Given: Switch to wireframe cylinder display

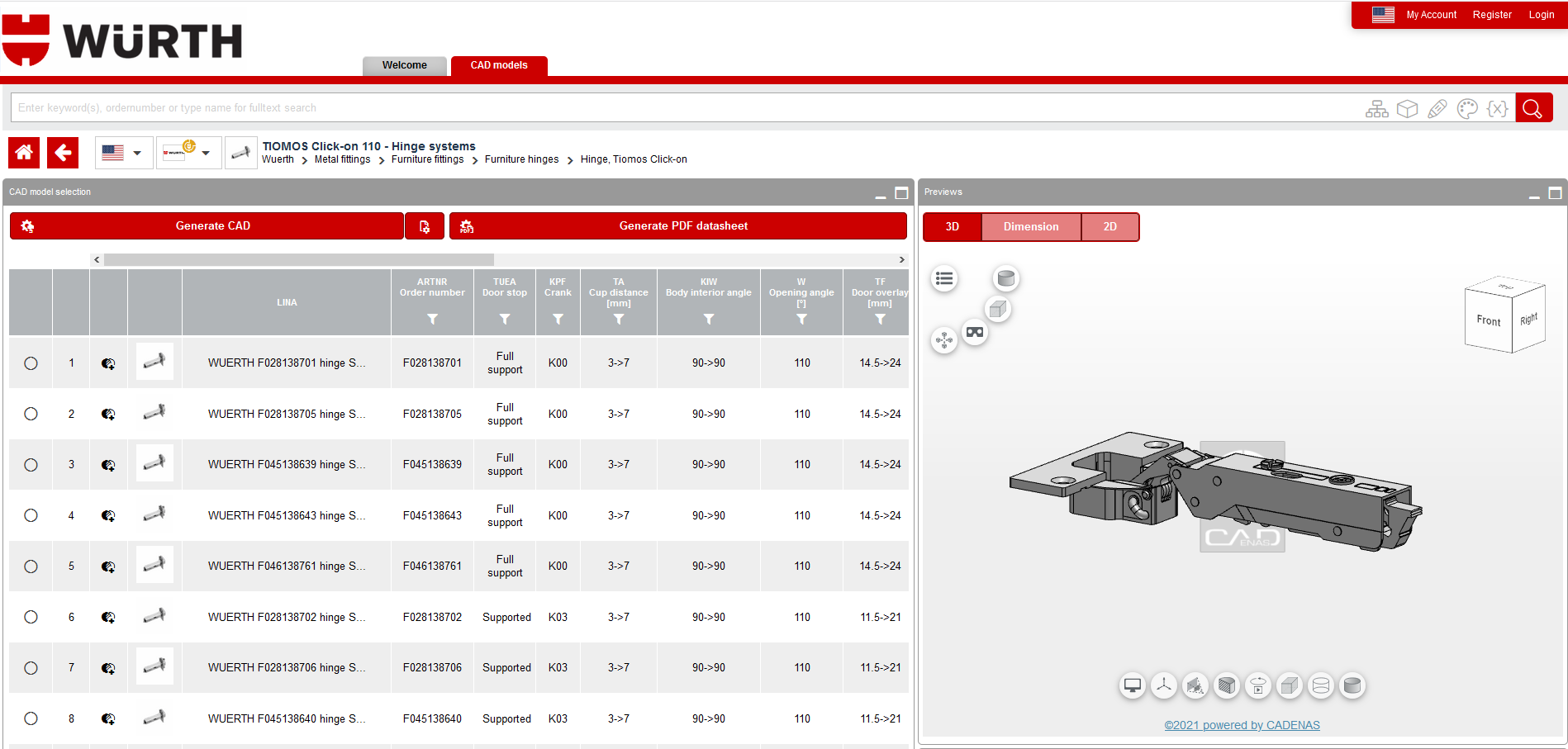Looking at the screenshot, I should [1321, 685].
